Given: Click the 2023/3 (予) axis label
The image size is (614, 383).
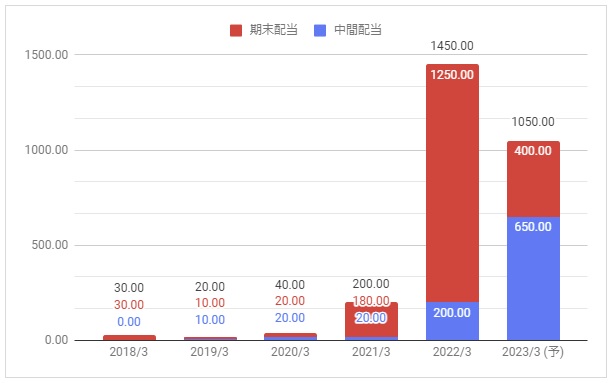Looking at the screenshot, I should click(x=533, y=352).
